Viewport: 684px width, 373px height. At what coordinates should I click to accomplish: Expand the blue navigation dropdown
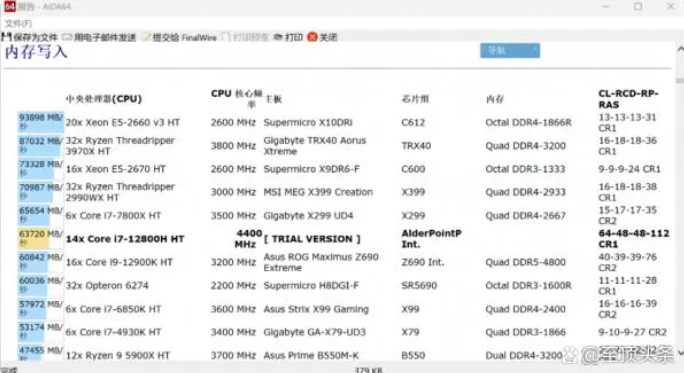[x=510, y=51]
